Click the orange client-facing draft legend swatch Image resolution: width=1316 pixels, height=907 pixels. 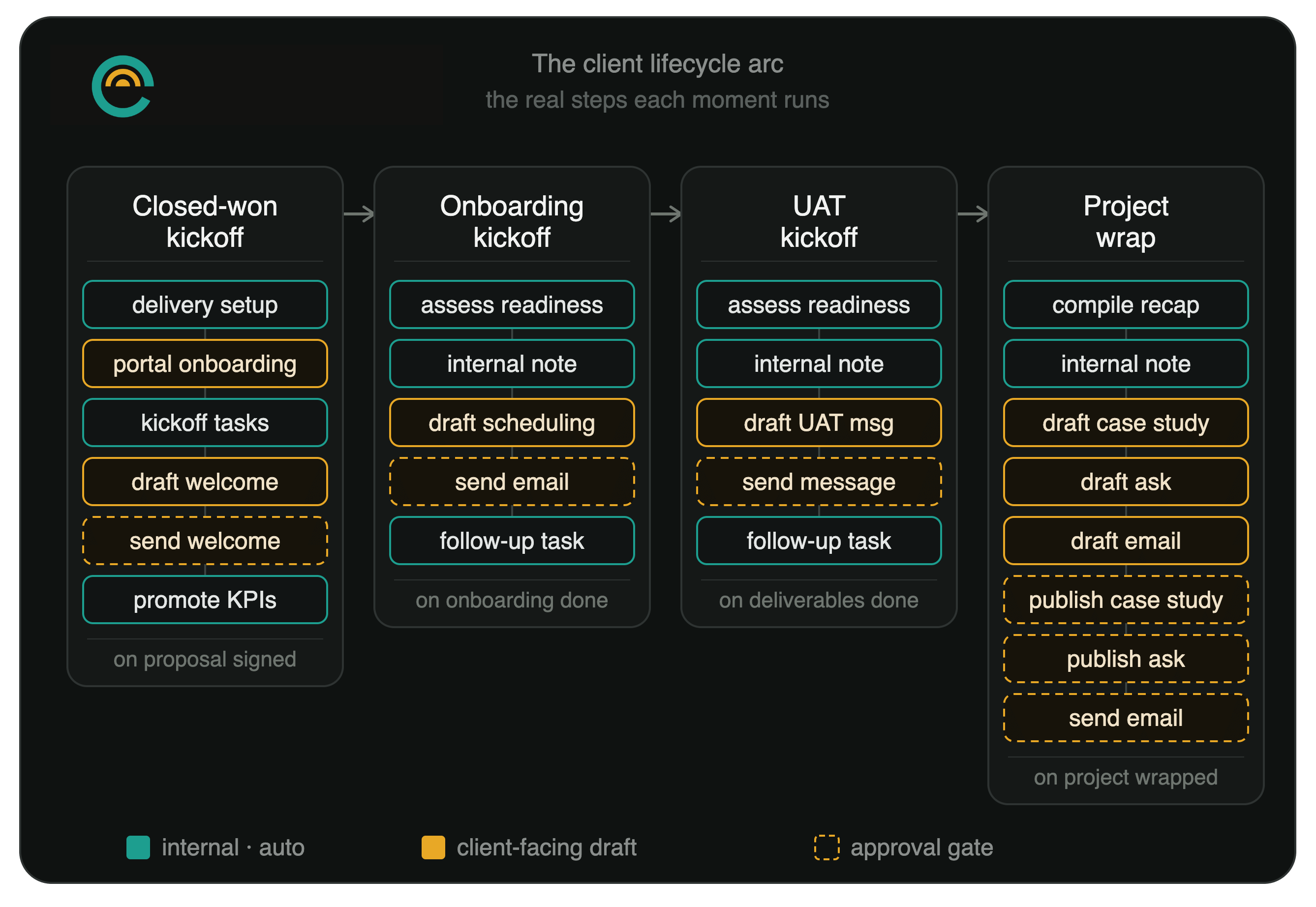tap(433, 847)
